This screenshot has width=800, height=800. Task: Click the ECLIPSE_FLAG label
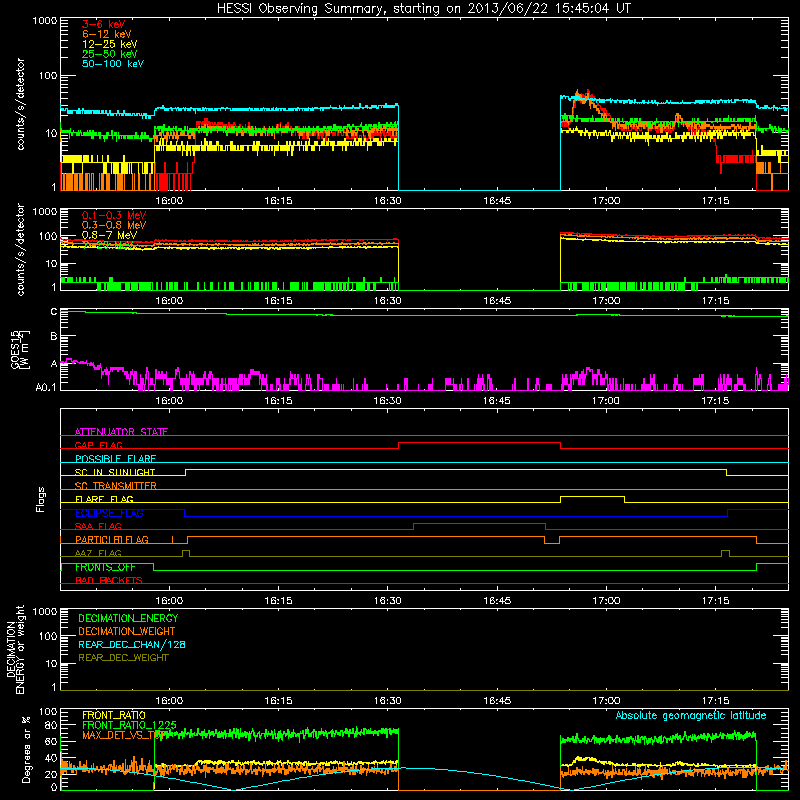tap(109, 513)
